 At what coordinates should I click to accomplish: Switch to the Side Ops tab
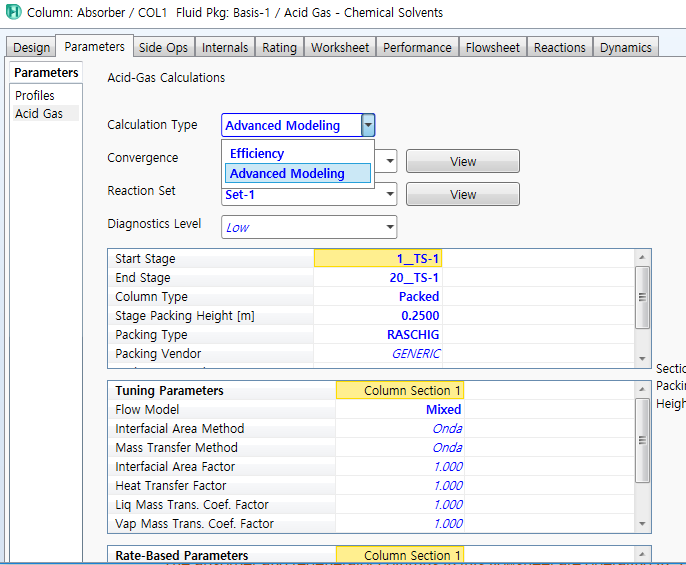163,47
